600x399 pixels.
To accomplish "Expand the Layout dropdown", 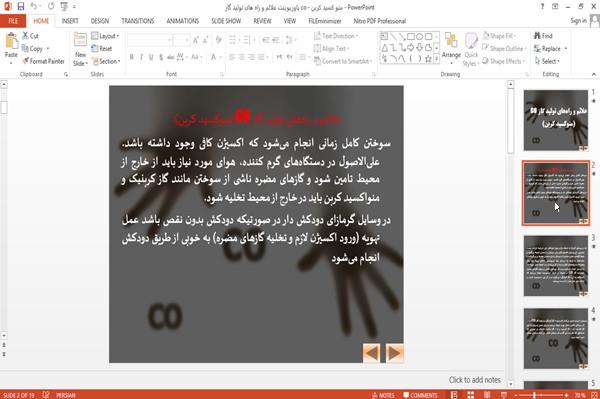I will tap(105, 36).
